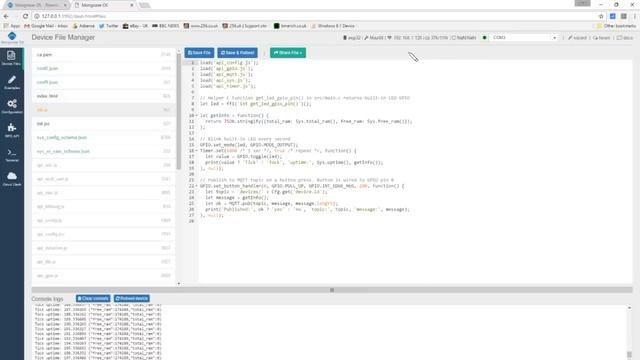This screenshot has width=640, height=360.
Task: Open the eBay UK bookmark
Action: [x=136, y=26]
